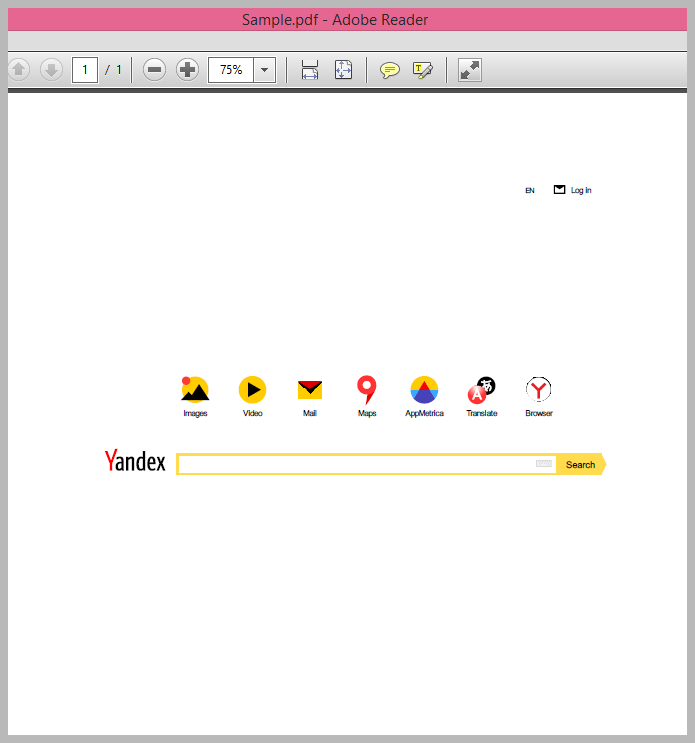Open the Images icon
The image size is (695, 743).
pos(195,390)
